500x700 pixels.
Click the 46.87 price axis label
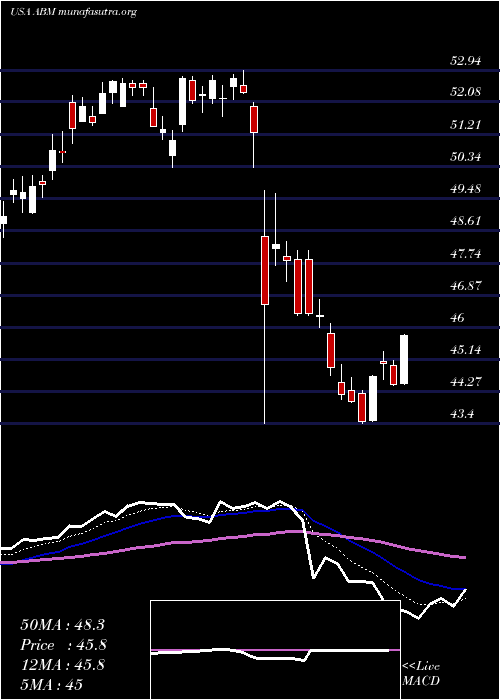pyautogui.click(x=466, y=286)
